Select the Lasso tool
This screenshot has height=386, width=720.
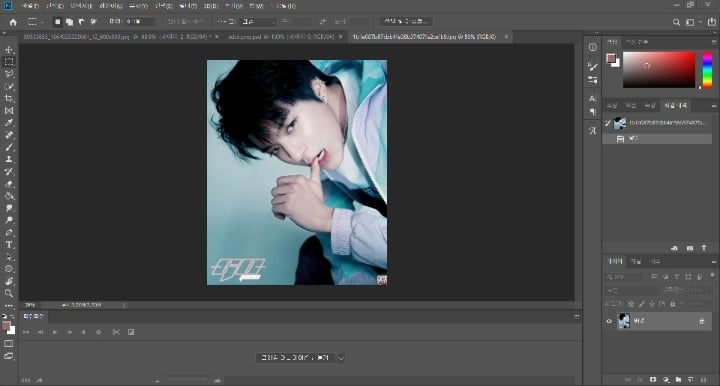coord(9,74)
